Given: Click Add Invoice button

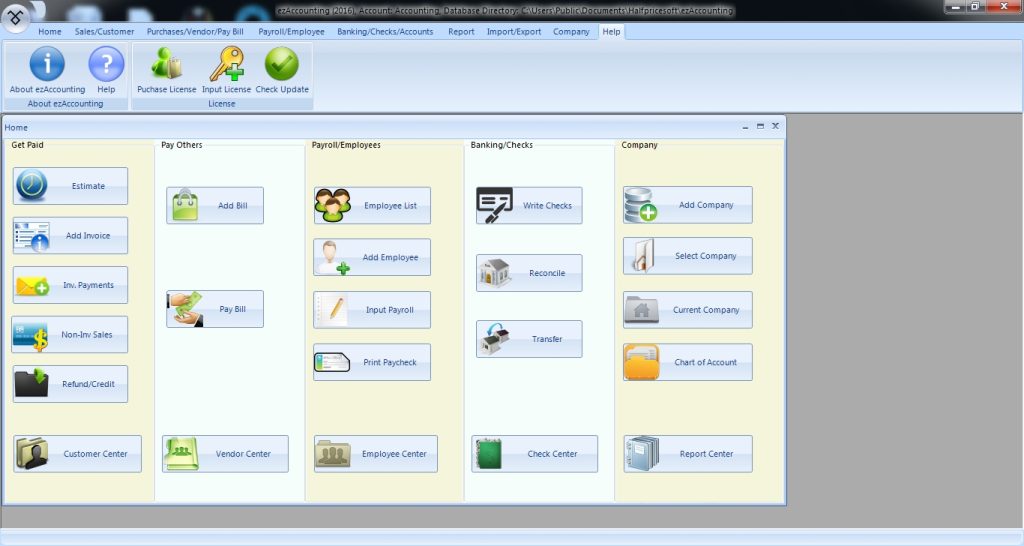Looking at the screenshot, I should coord(71,236).
